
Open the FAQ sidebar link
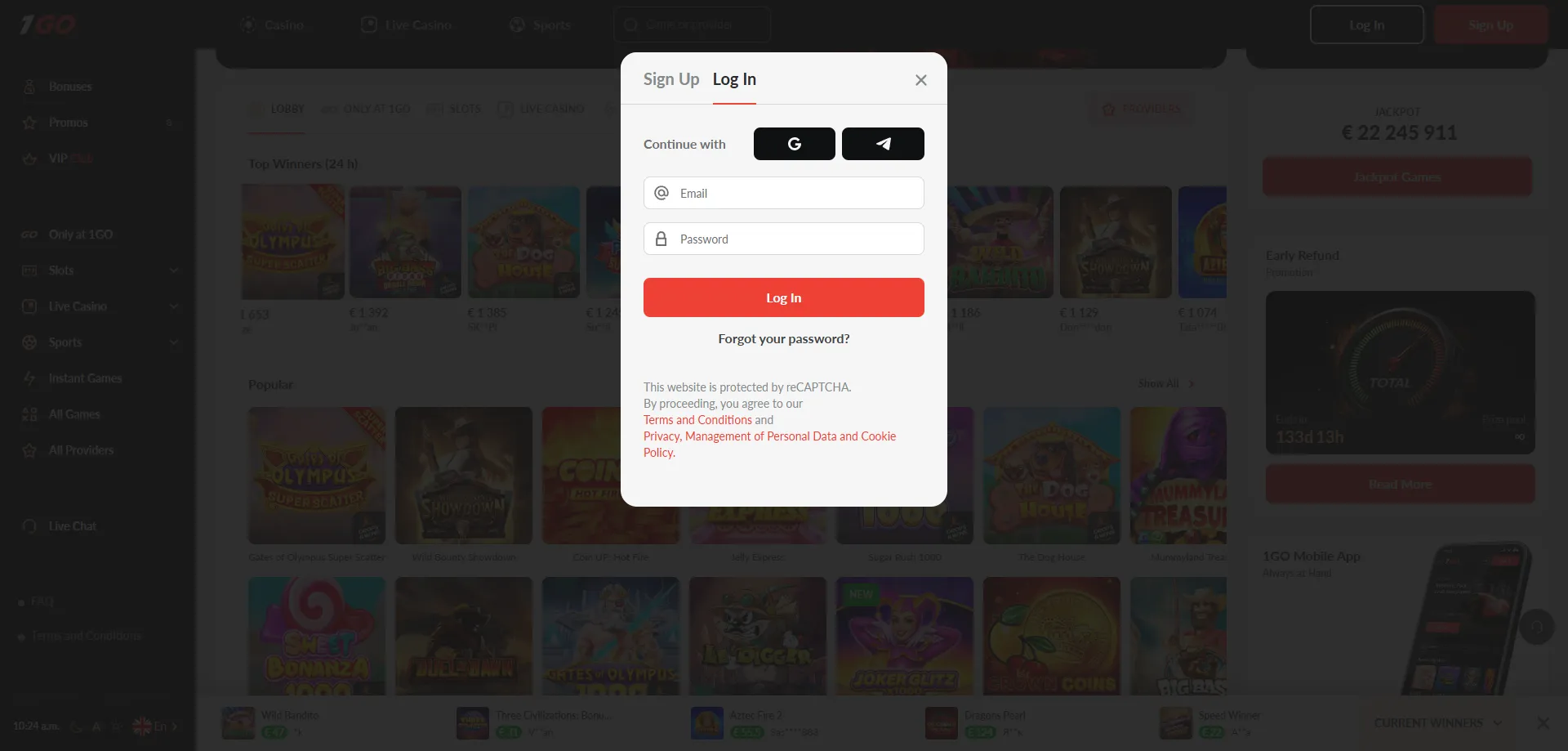point(42,601)
